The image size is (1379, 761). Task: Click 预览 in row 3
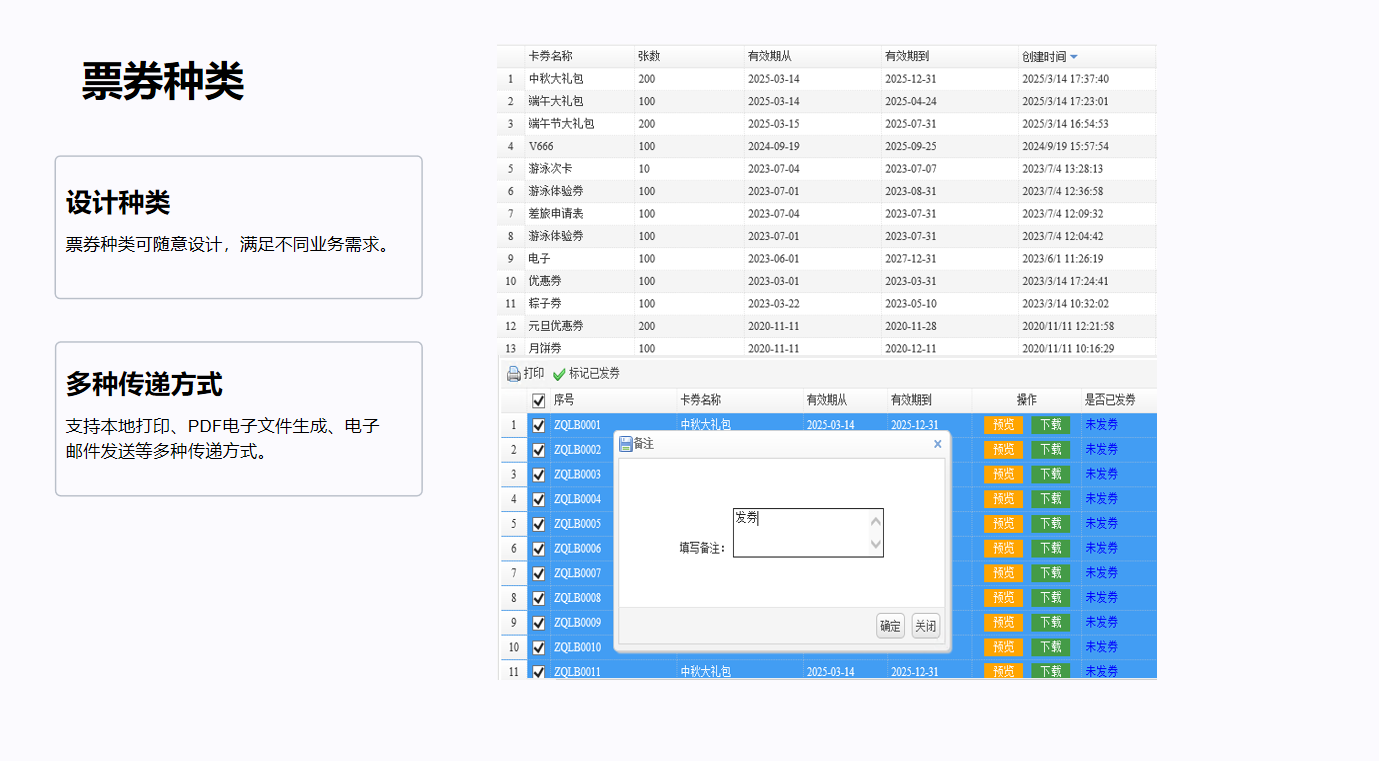click(1004, 474)
